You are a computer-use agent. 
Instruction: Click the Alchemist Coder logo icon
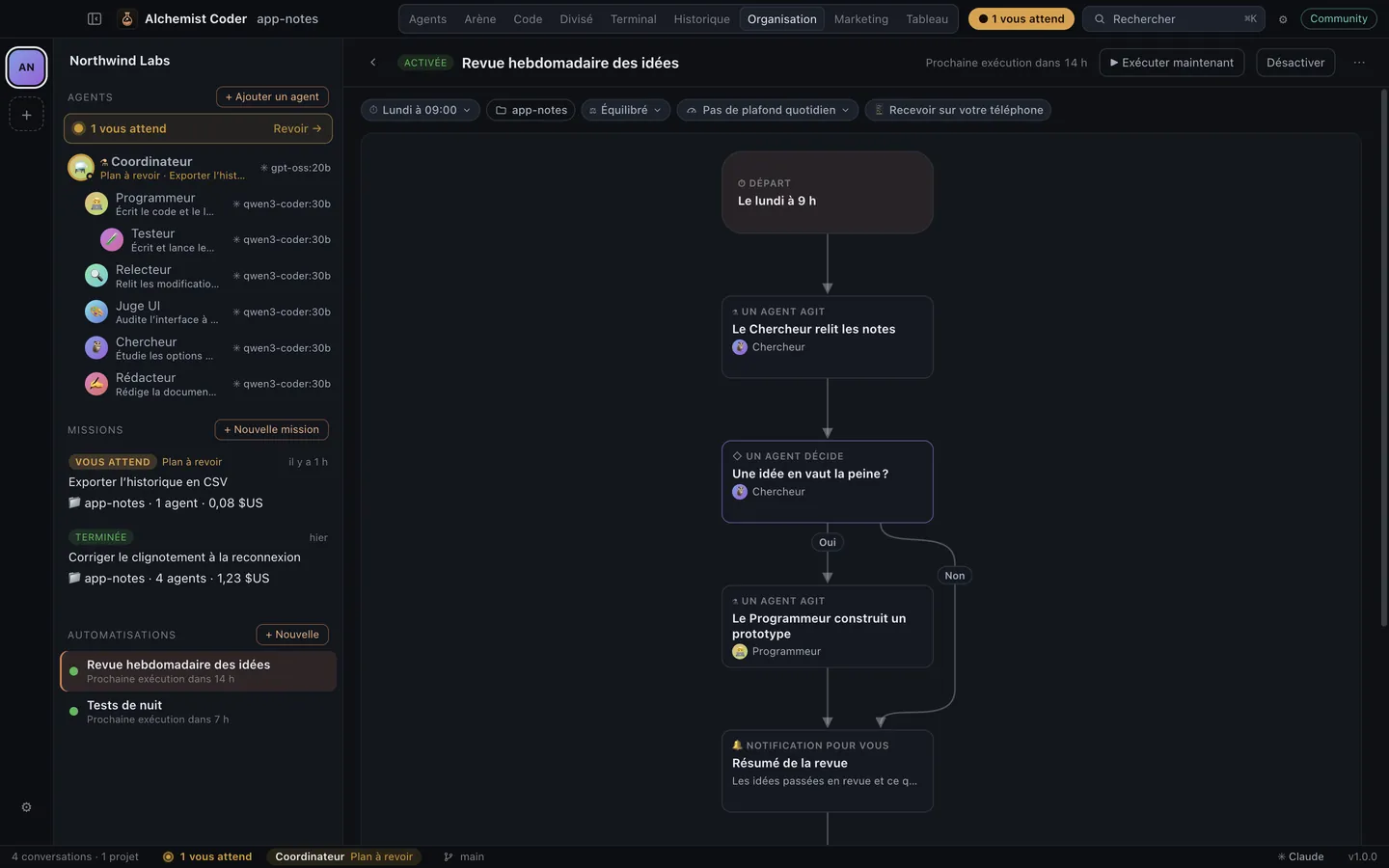tap(126, 18)
